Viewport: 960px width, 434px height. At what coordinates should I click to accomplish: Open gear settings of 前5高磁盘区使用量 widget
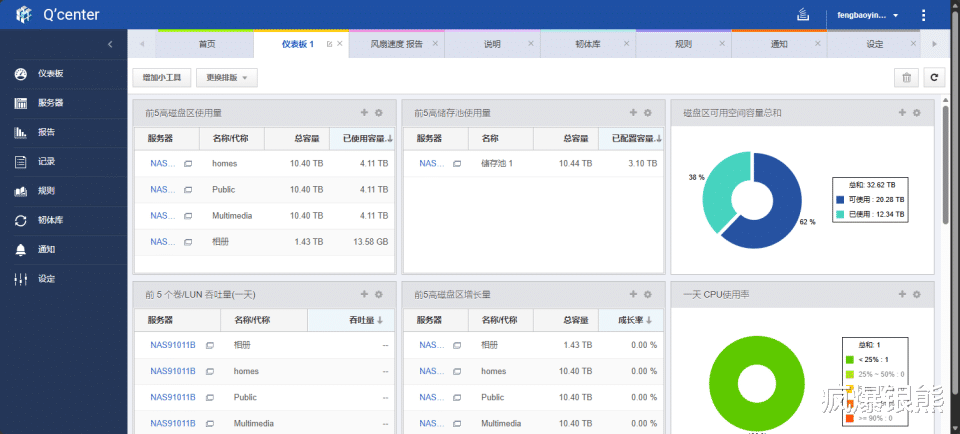pos(378,113)
